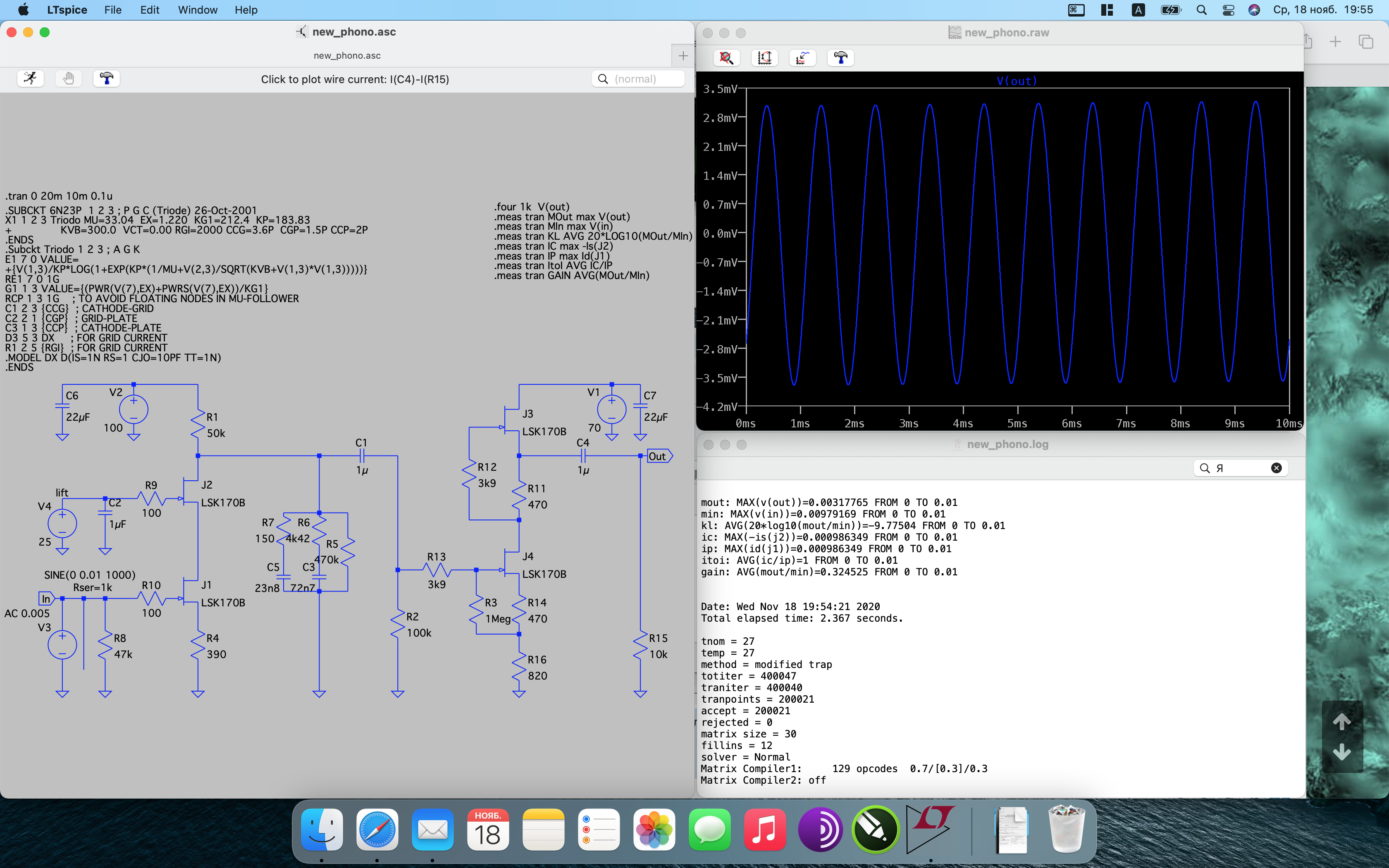Click the Run simulation (running man) icon
1389x868 pixels.
31,78
